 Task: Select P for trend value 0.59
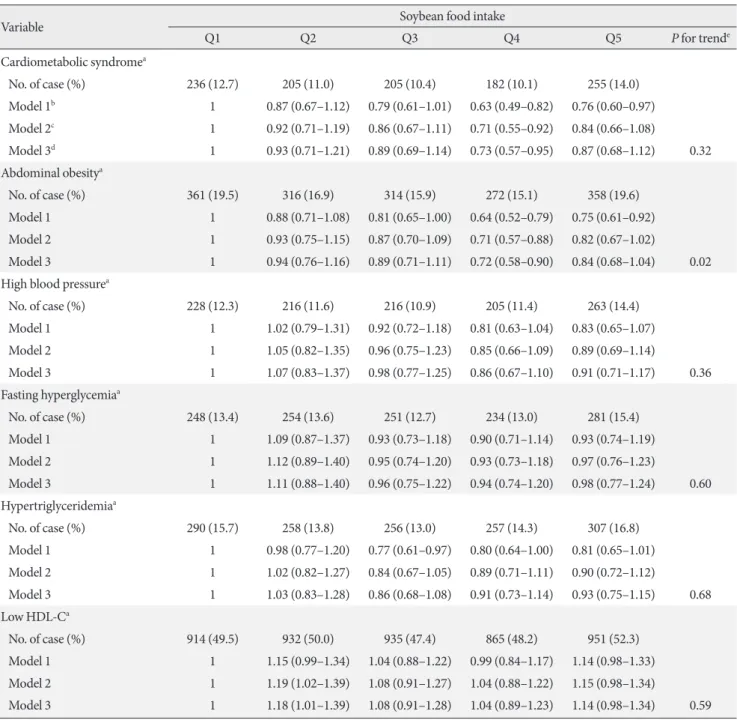(700, 705)
